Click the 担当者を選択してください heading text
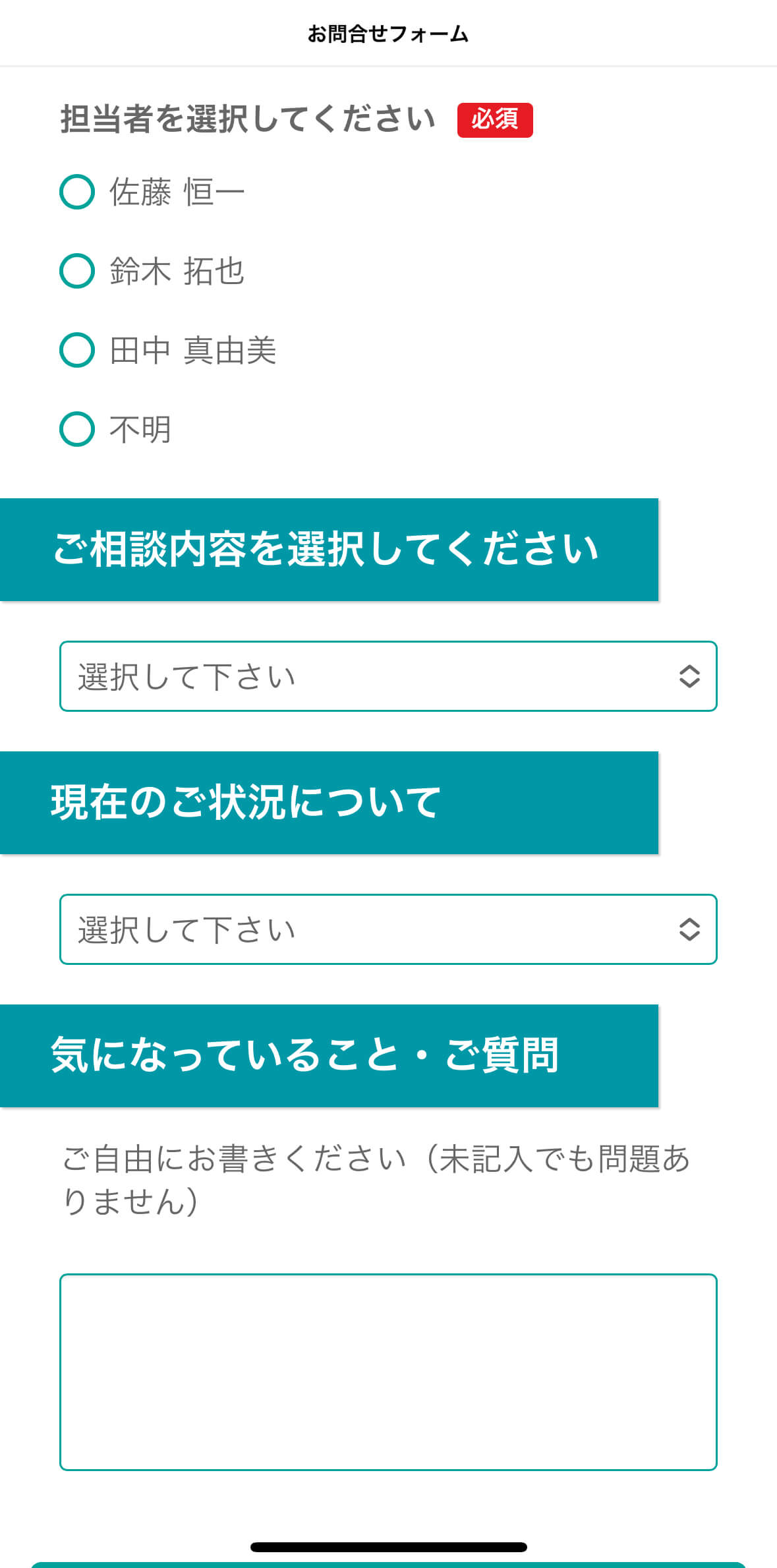Viewport: 777px width, 1568px height. pyautogui.click(x=248, y=119)
